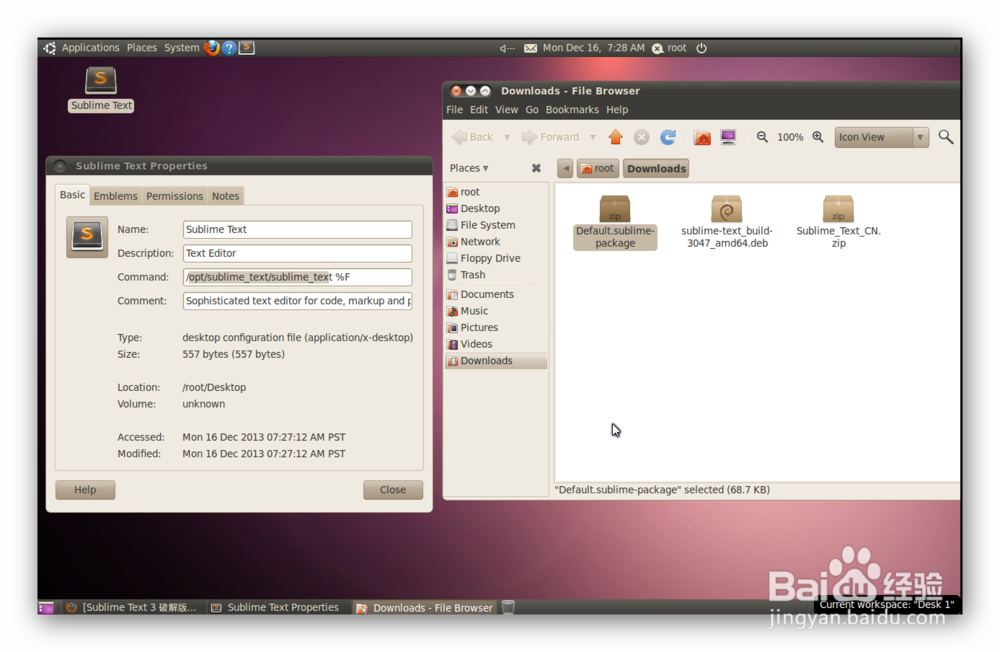Image resolution: width=1000 pixels, height=652 pixels.
Task: Reload the Downloads folder
Action: pyautogui.click(x=668, y=137)
